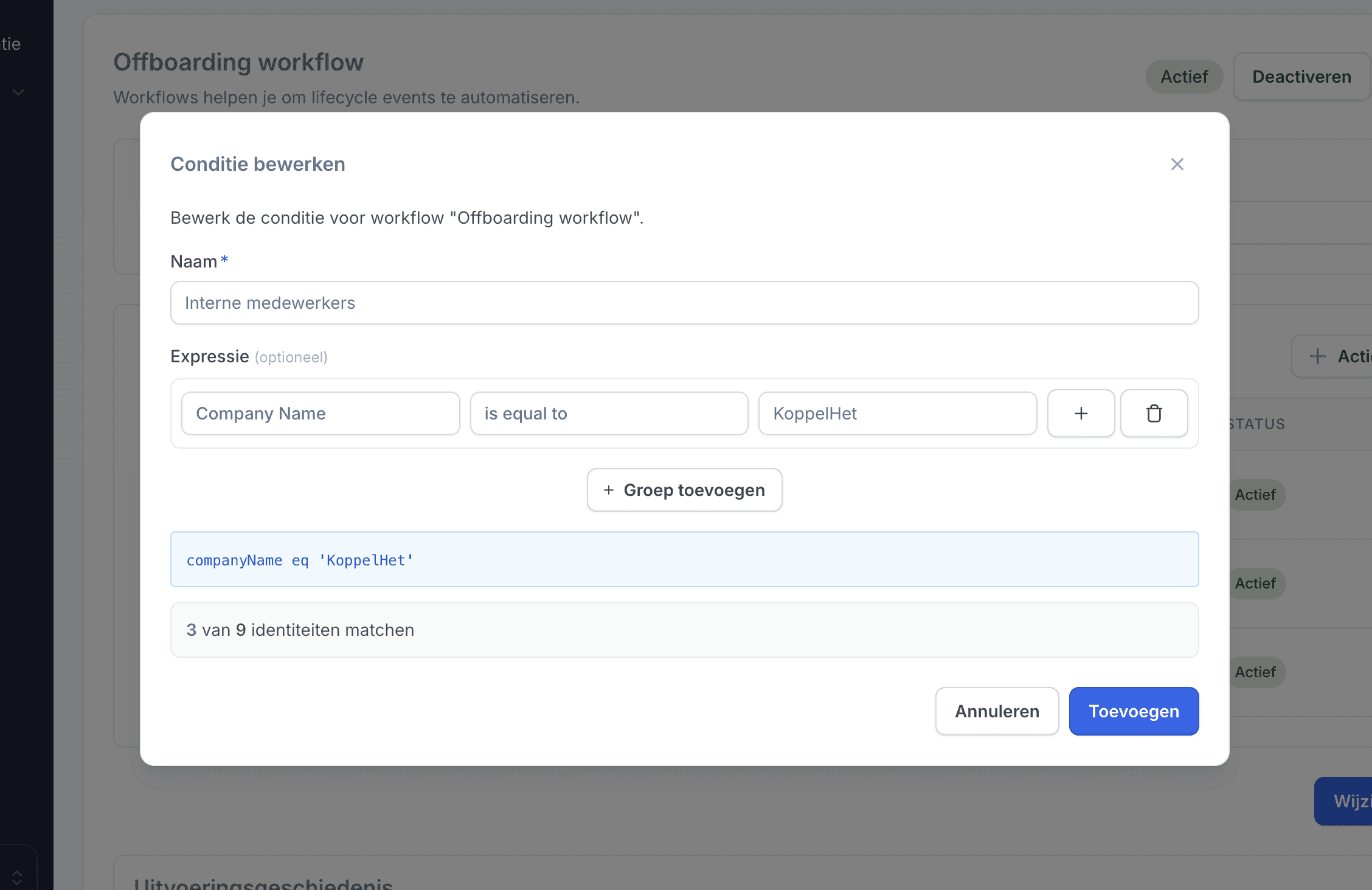
Task: Click the Toevoegen button
Action: [1134, 711]
